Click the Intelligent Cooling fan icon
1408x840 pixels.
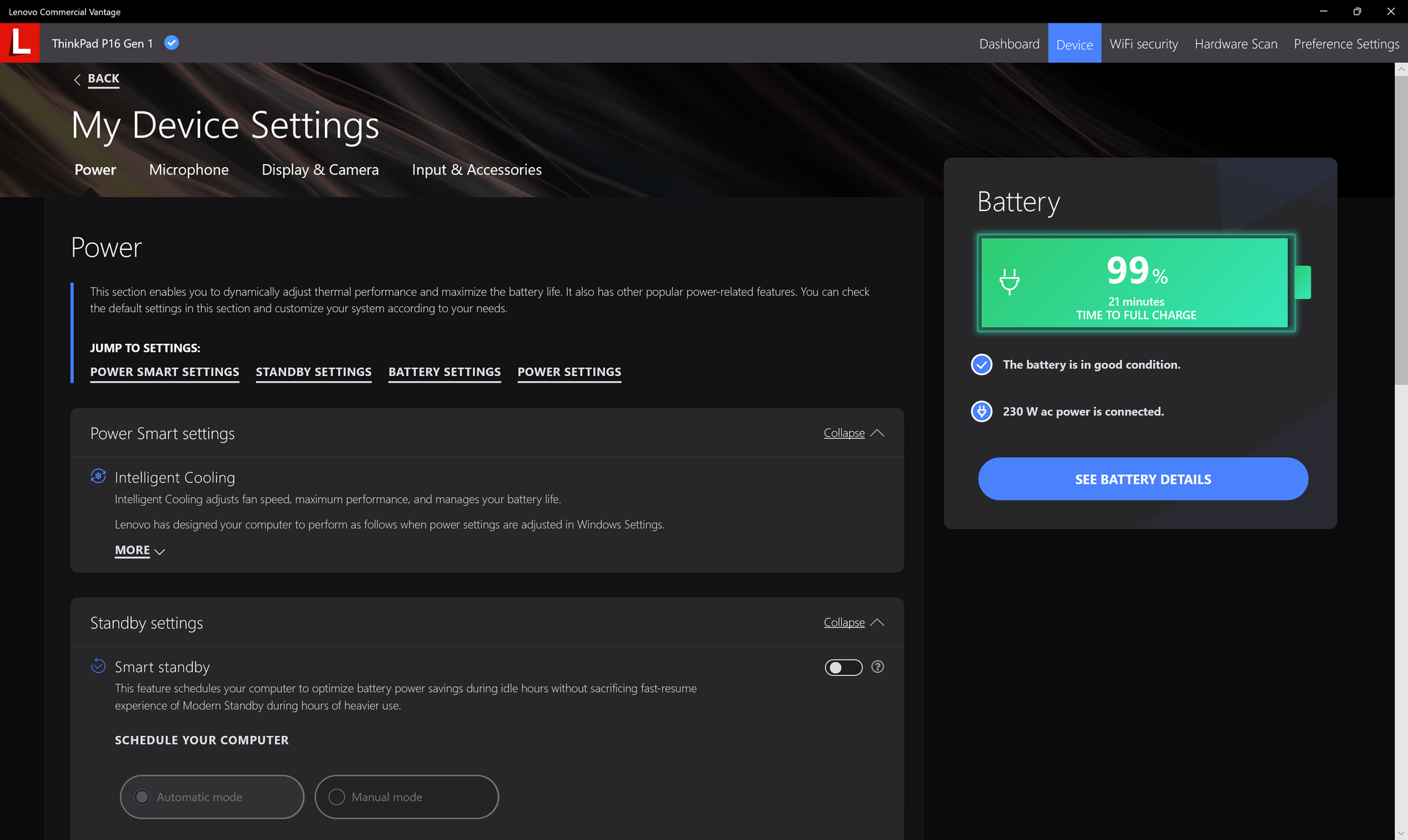(x=98, y=476)
